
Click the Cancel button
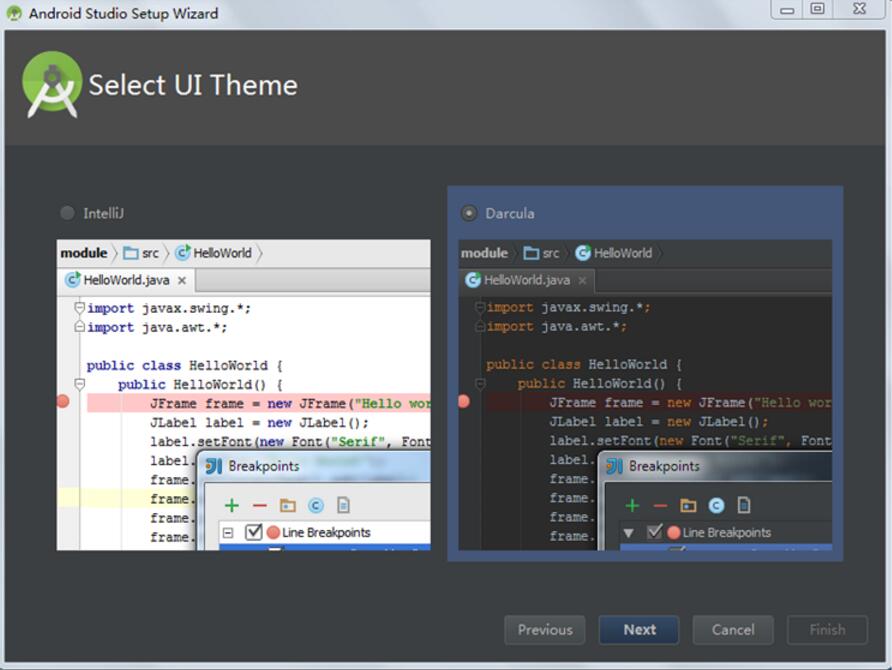point(733,630)
